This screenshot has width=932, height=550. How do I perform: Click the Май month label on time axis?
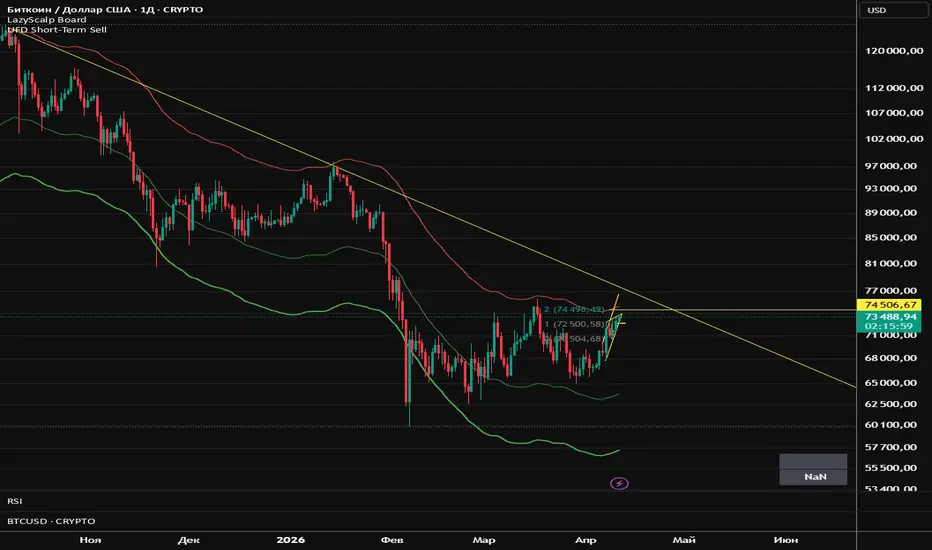(x=684, y=540)
